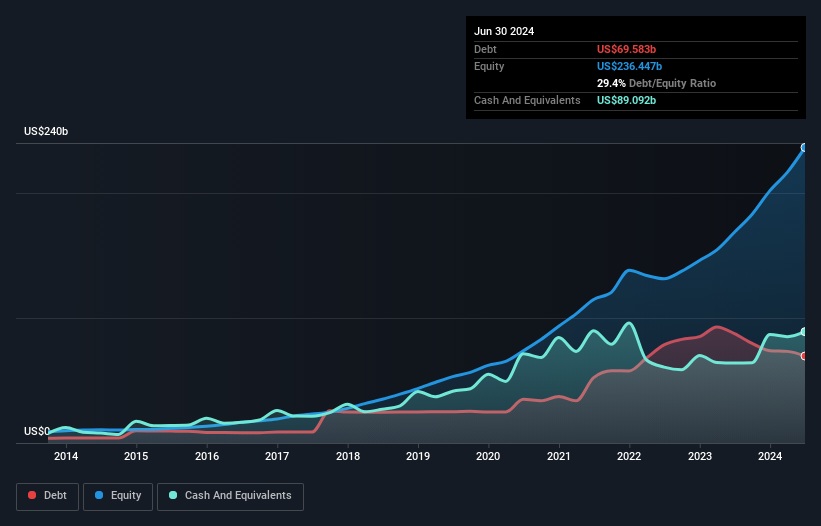Click Cash And Equivalents label in tooltip

[527, 100]
